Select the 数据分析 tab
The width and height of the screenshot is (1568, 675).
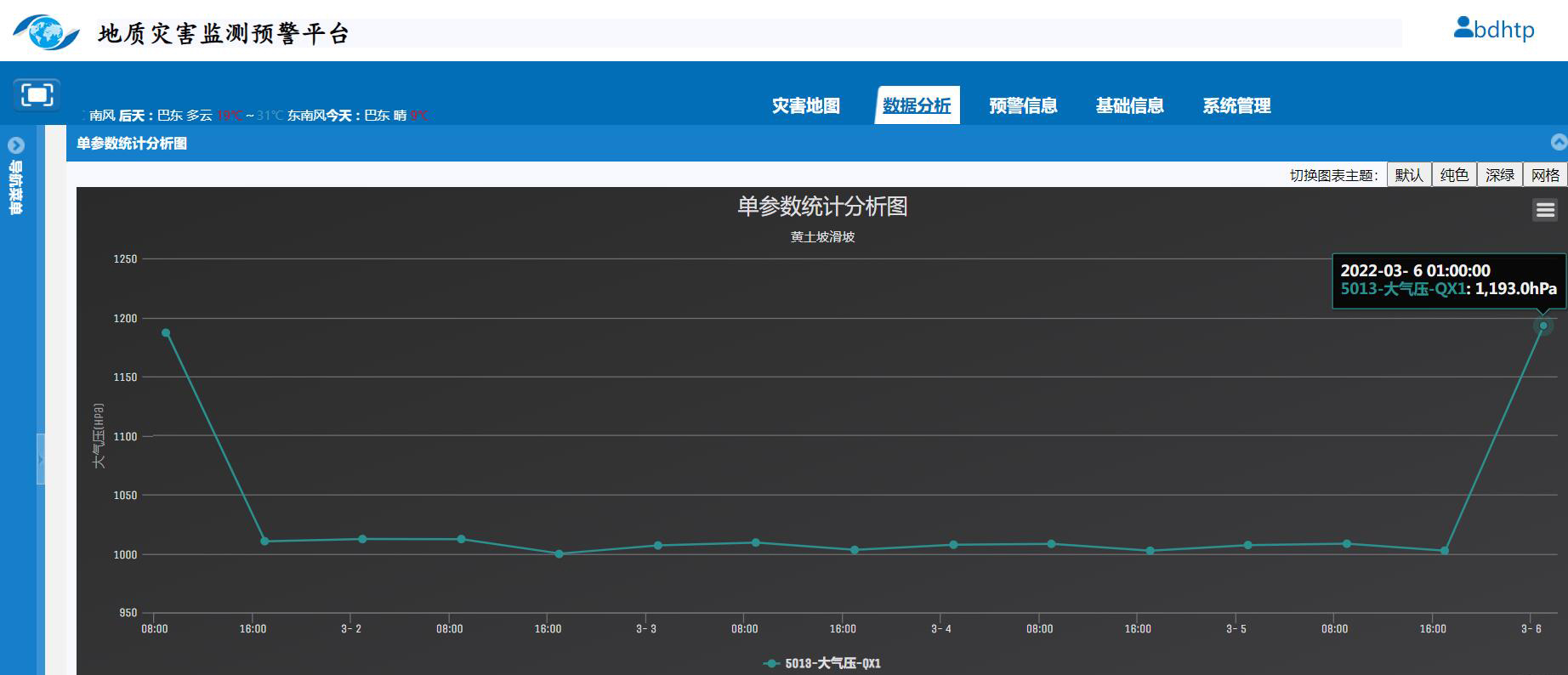click(917, 106)
